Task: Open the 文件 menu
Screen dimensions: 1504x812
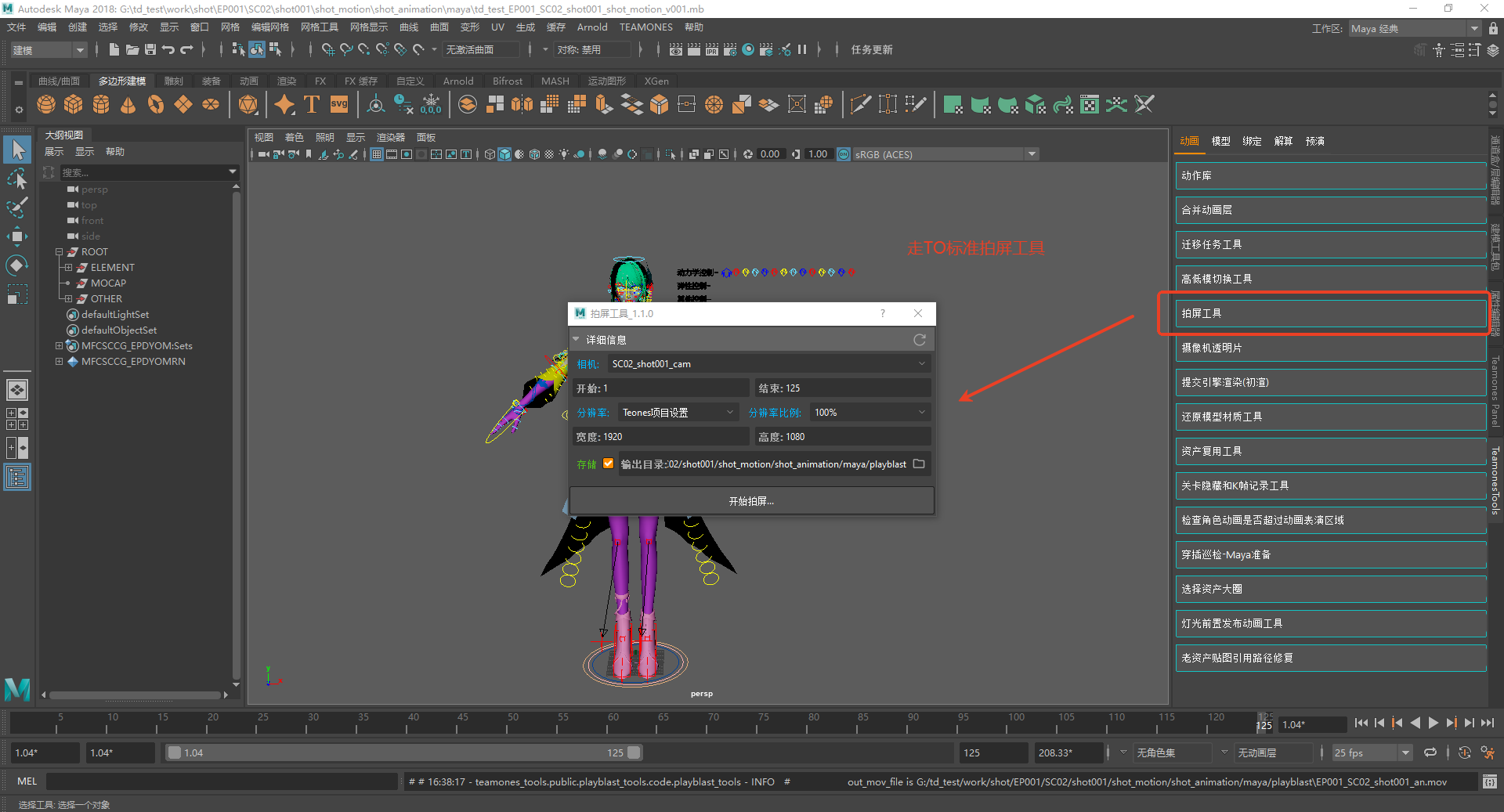Action: pos(16,27)
